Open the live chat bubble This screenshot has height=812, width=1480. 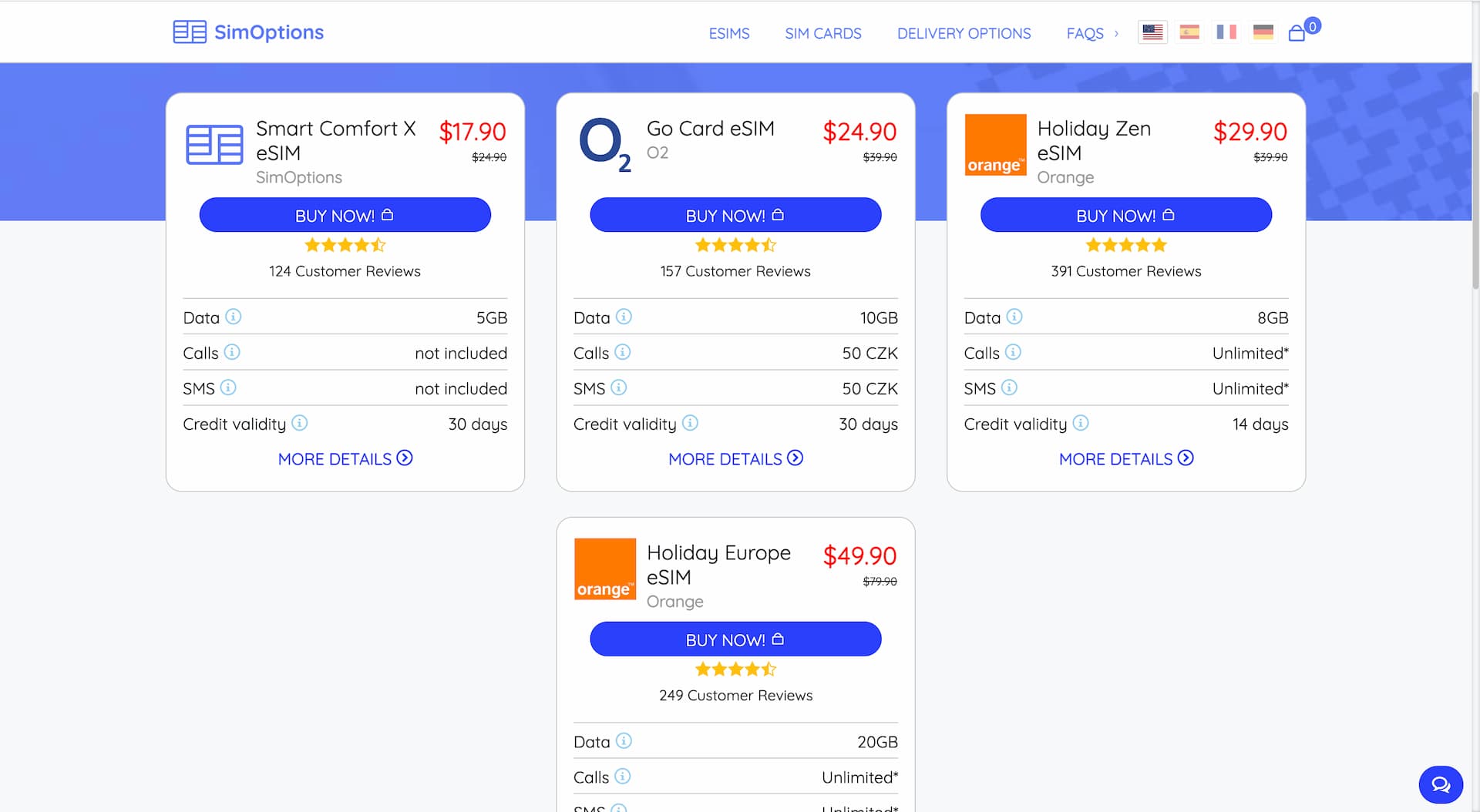click(x=1441, y=784)
